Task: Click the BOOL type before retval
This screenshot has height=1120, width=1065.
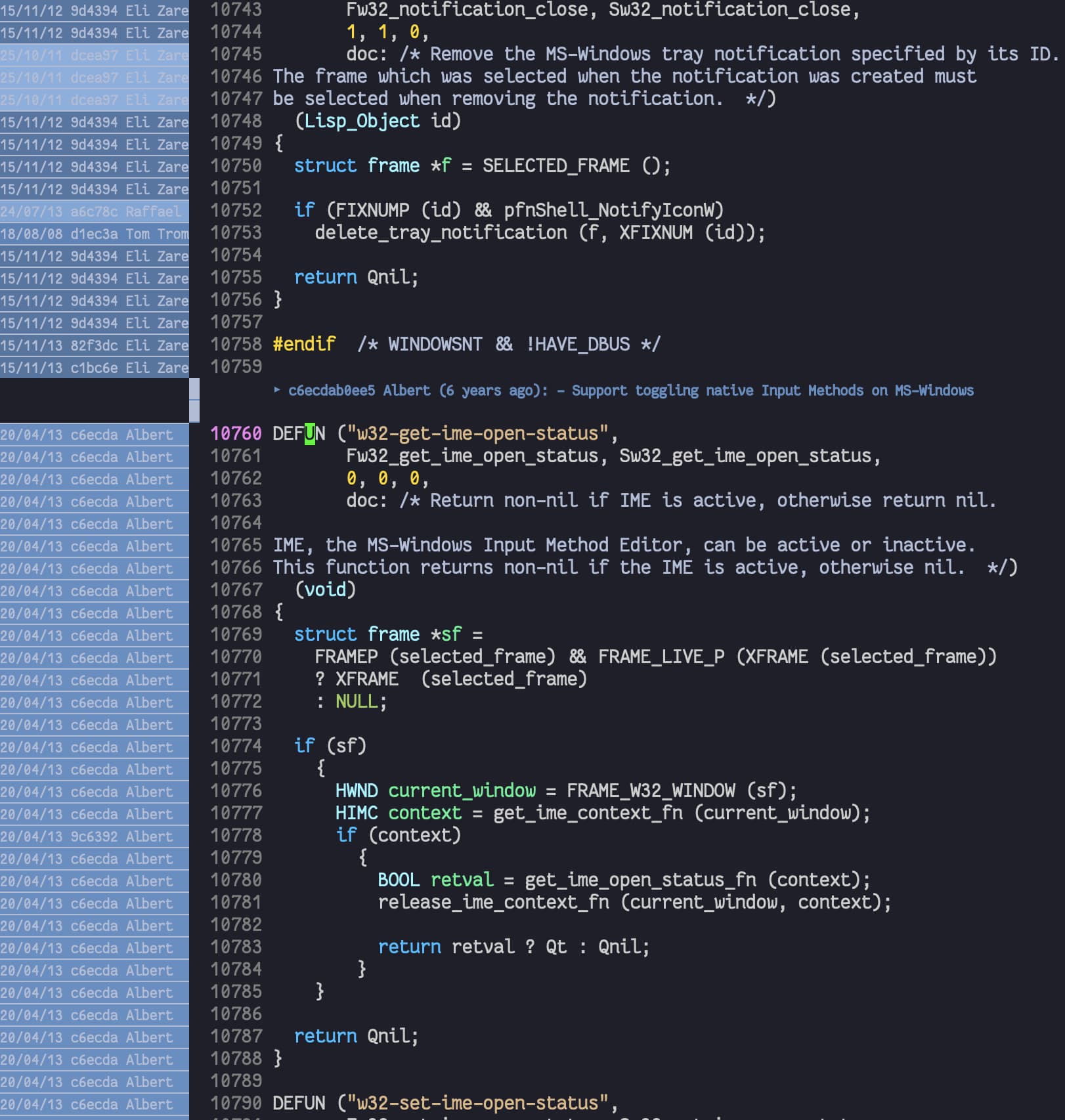Action: pyautogui.click(x=399, y=880)
